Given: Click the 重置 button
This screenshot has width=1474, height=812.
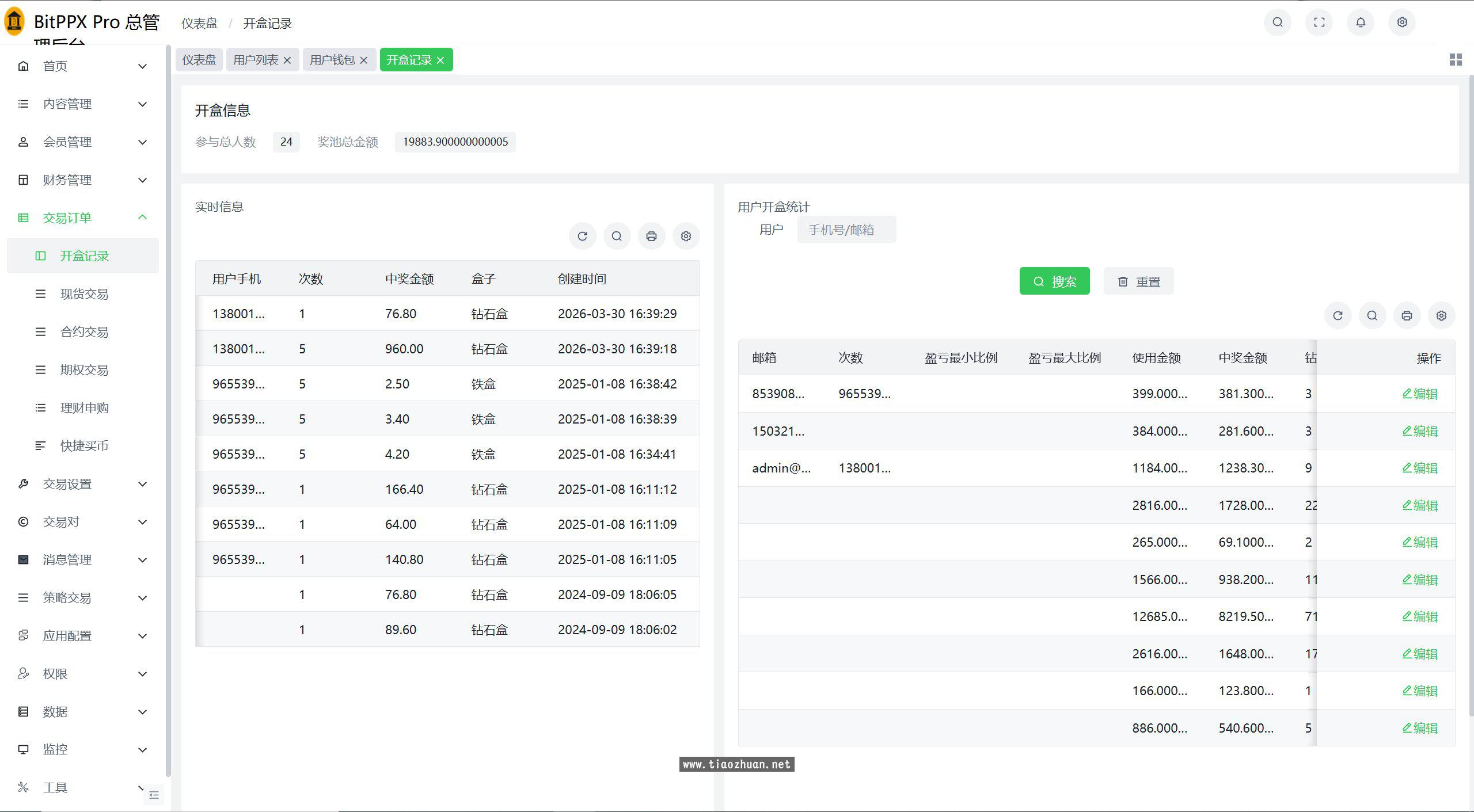Looking at the screenshot, I should (1138, 281).
